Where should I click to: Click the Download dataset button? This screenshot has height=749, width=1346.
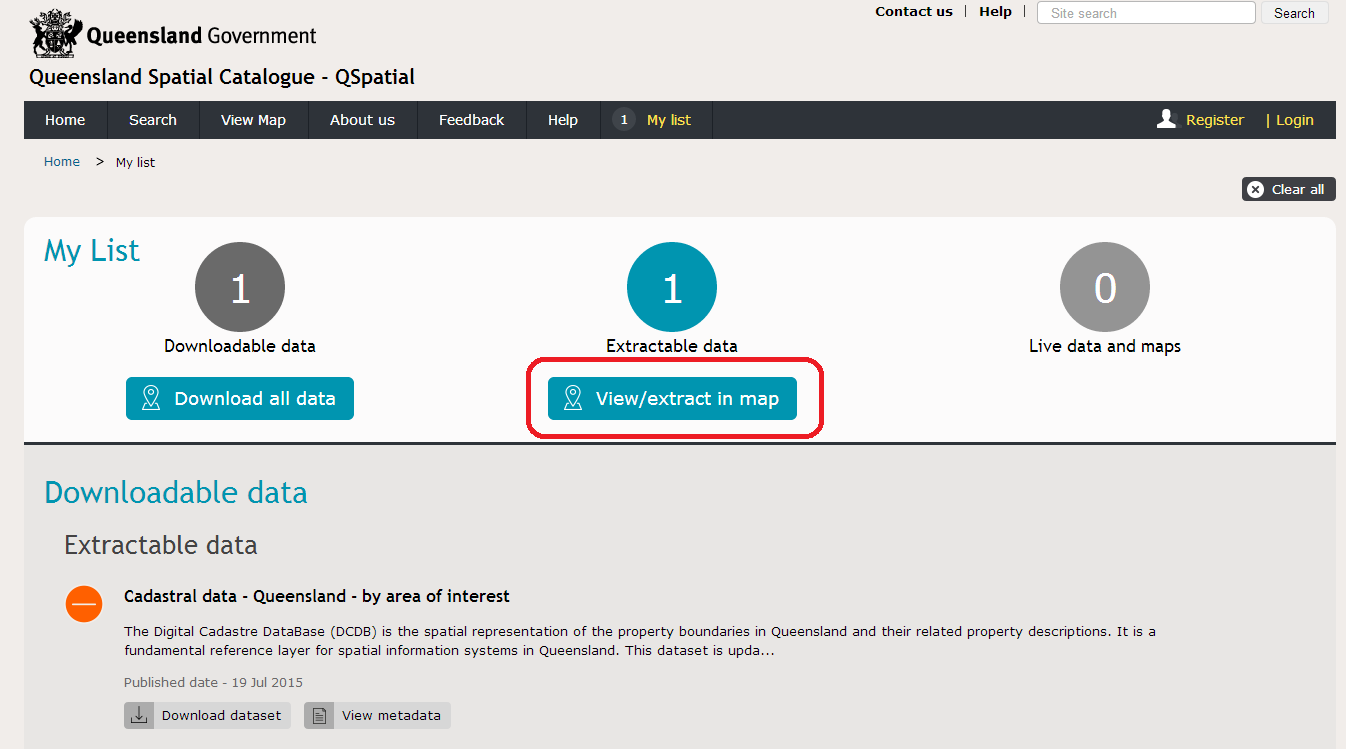click(207, 715)
